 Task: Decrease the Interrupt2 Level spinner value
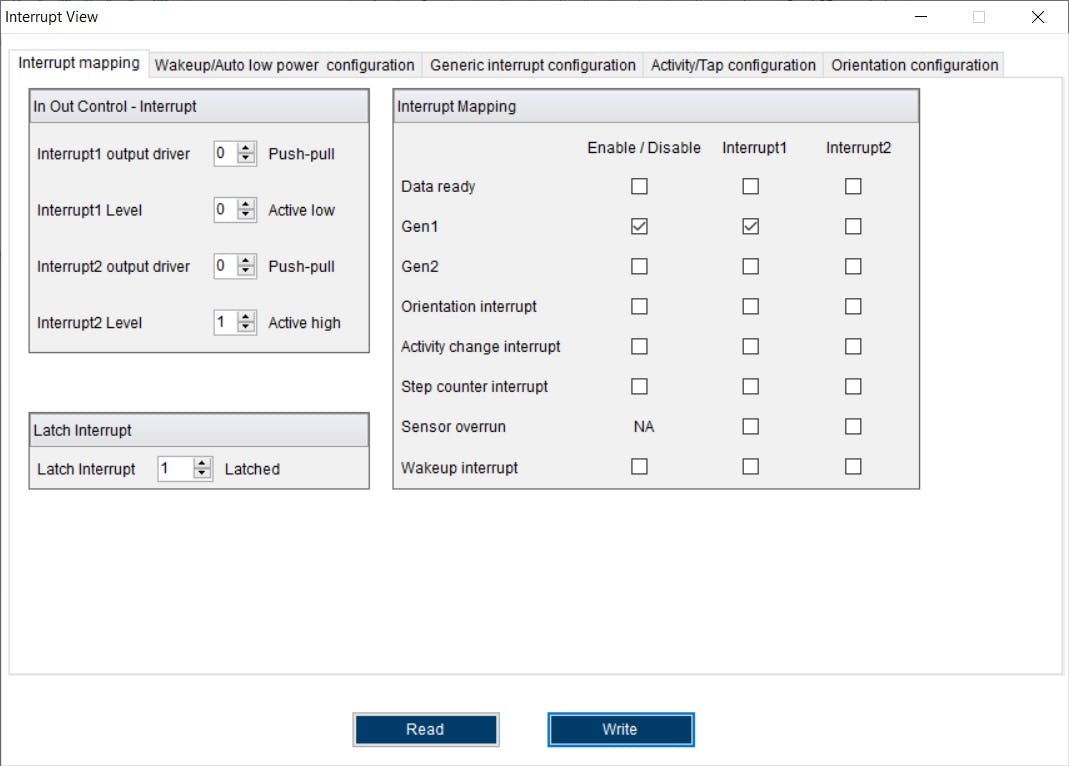point(246,328)
